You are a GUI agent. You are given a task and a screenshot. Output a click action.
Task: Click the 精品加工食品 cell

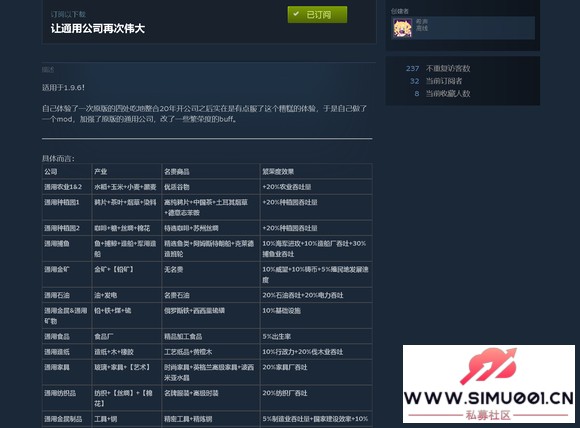211,336
